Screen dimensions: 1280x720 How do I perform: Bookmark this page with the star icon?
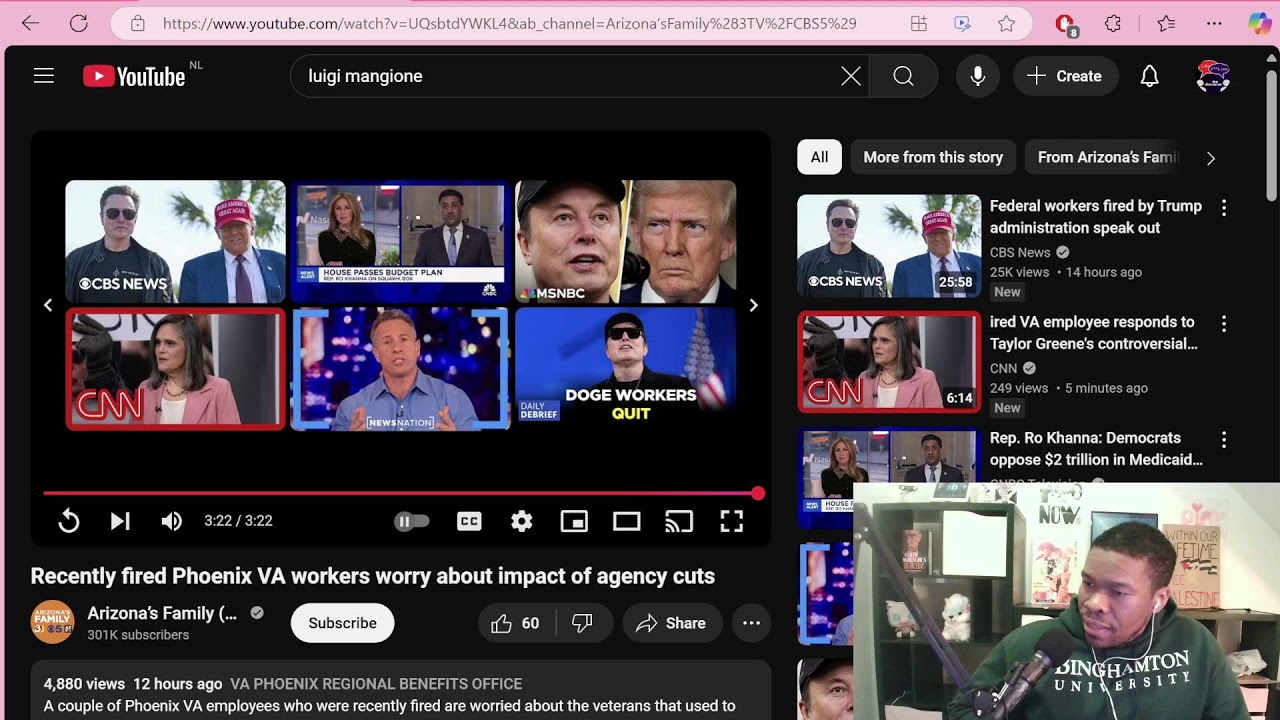click(1006, 23)
